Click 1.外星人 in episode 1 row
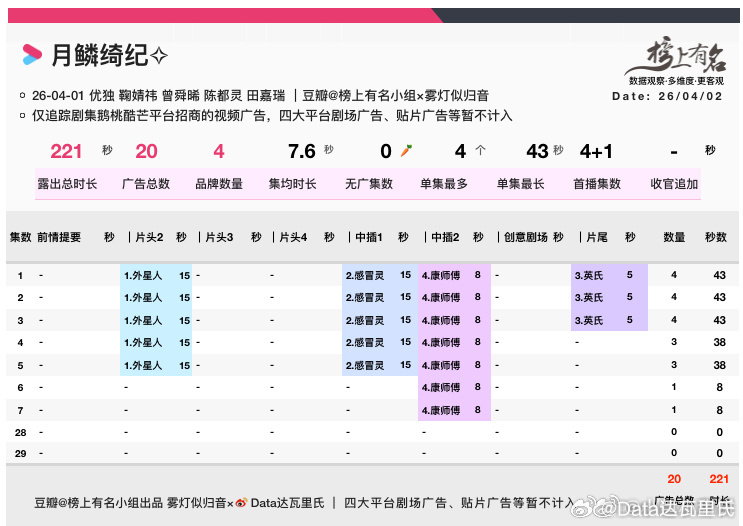This screenshot has height=526, width=743. 143,275
